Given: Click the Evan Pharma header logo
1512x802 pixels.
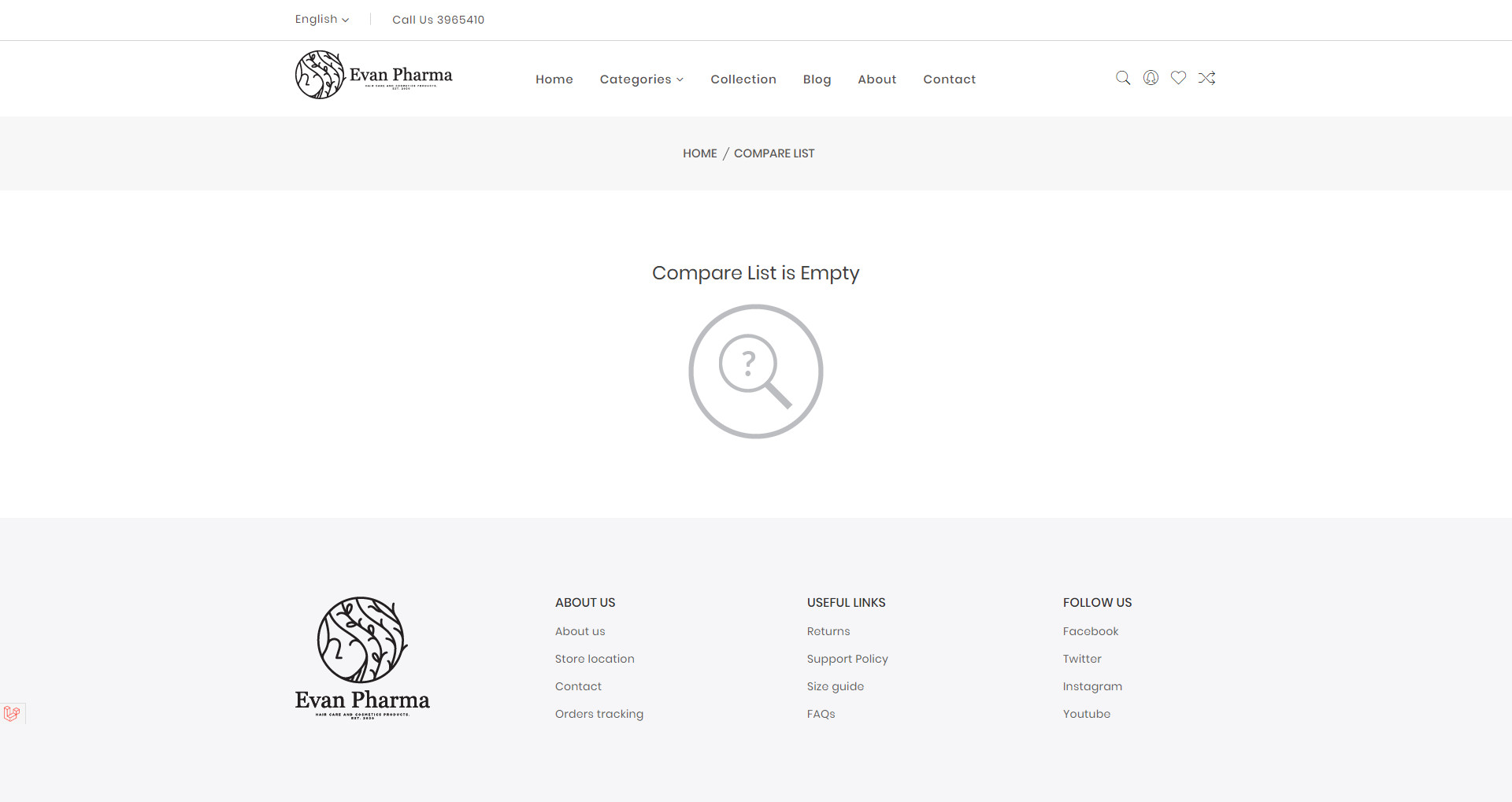Looking at the screenshot, I should pyautogui.click(x=374, y=75).
